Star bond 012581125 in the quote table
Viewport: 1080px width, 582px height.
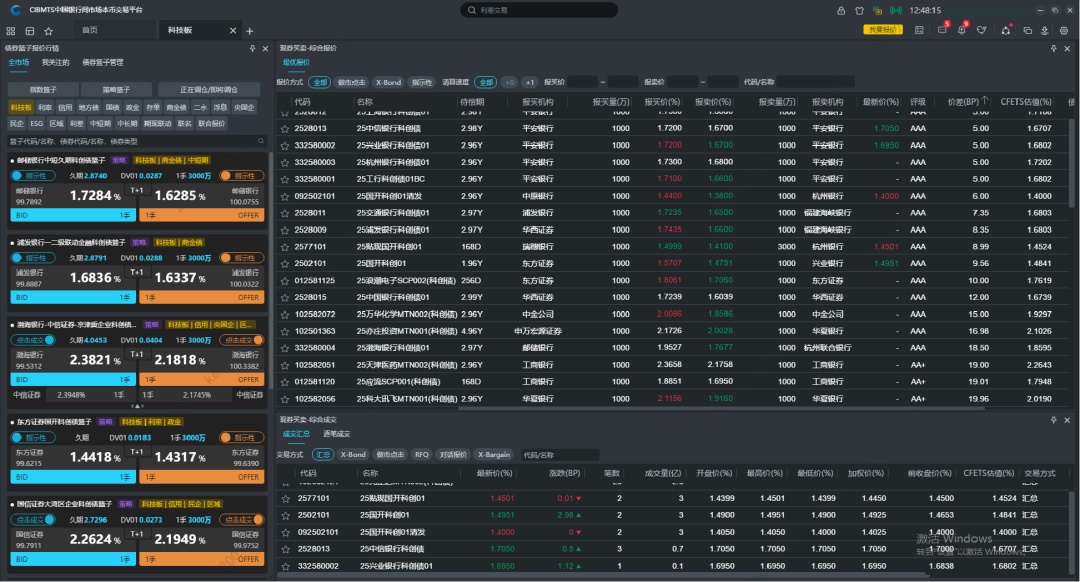click(284, 280)
